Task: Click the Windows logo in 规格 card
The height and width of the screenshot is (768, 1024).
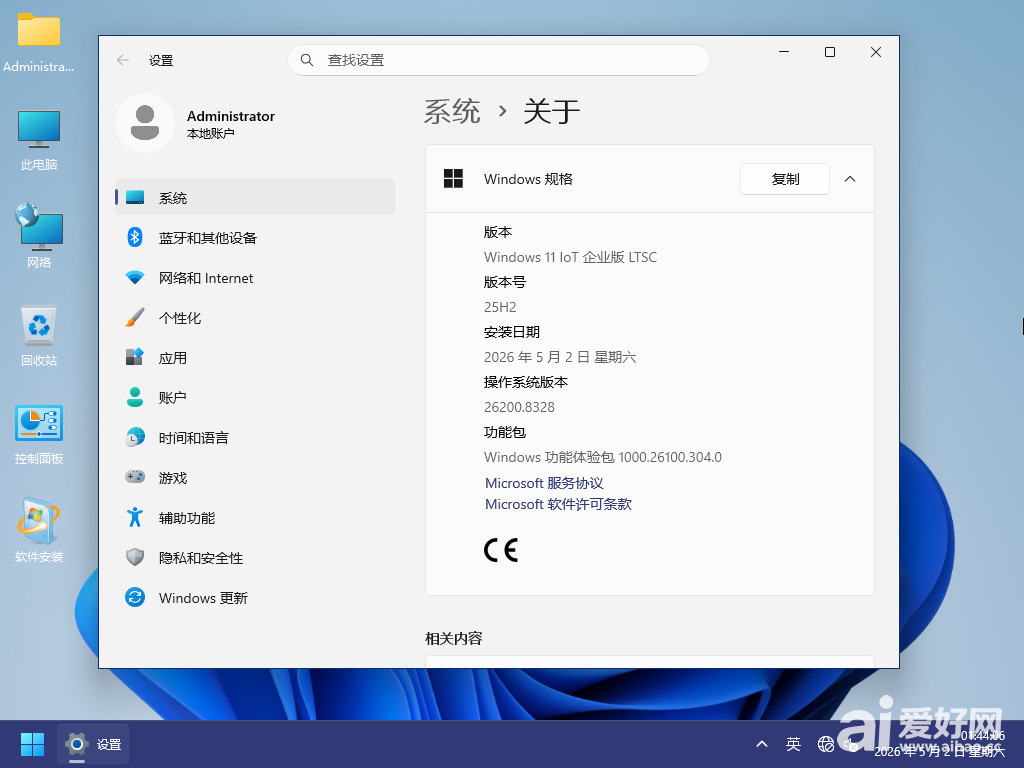Action: 453,178
